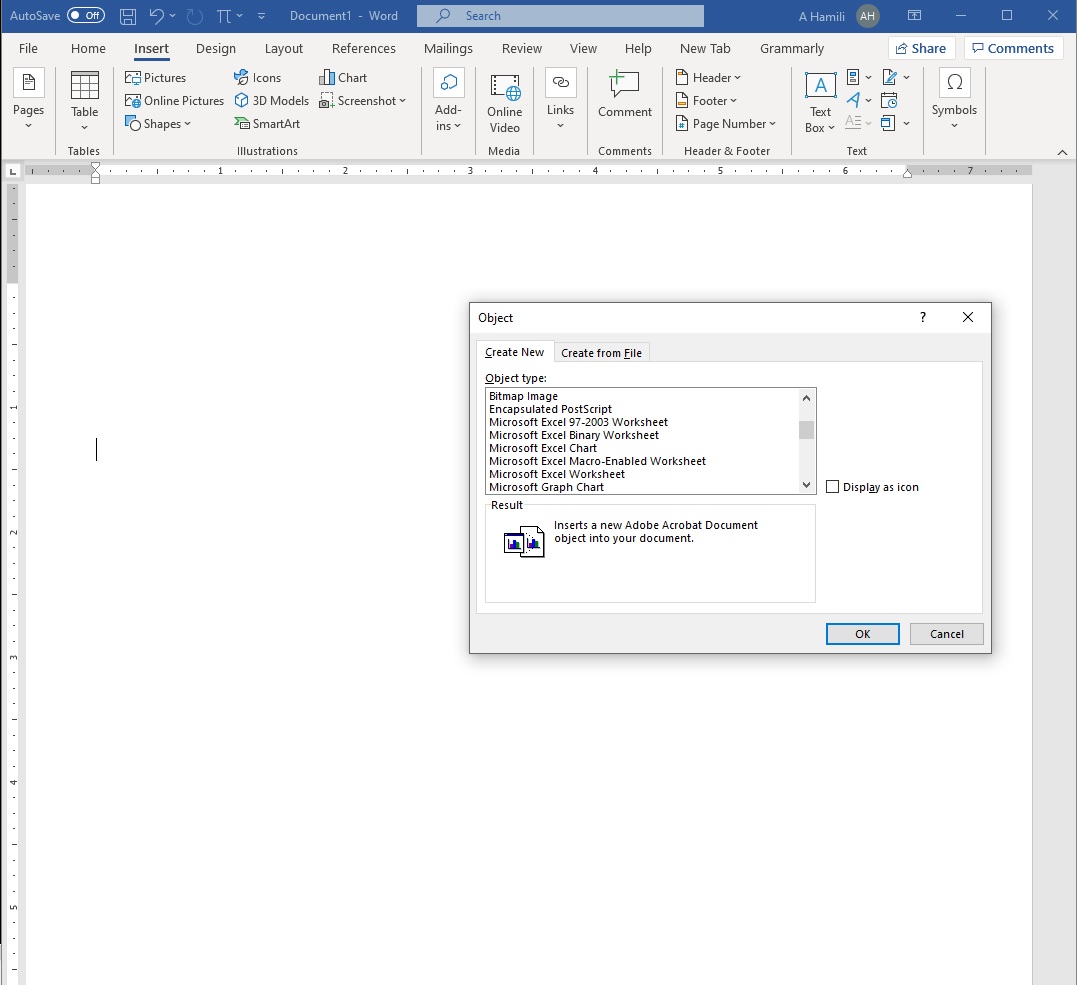This screenshot has width=1077, height=985.
Task: Customize Quick Access Toolbar dropdown
Action: [262, 16]
